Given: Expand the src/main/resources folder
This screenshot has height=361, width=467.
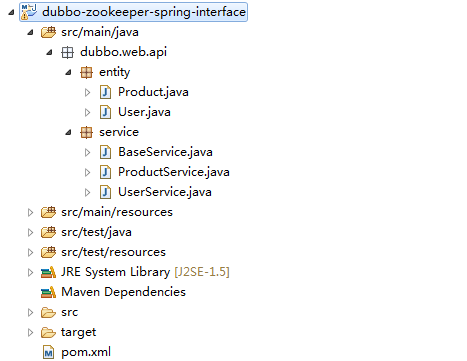Looking at the screenshot, I should click(30, 212).
